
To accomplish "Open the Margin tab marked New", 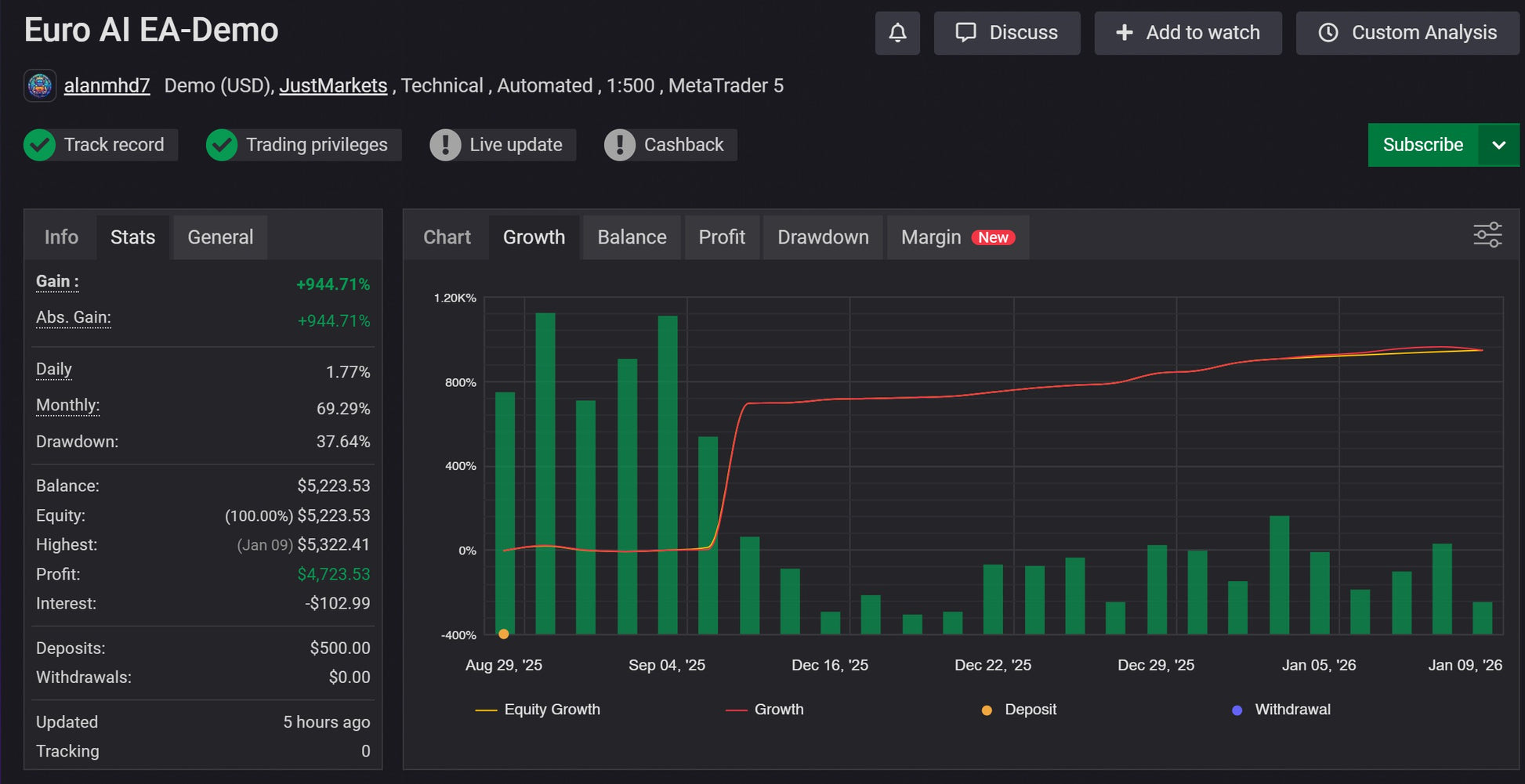I will click(957, 237).
